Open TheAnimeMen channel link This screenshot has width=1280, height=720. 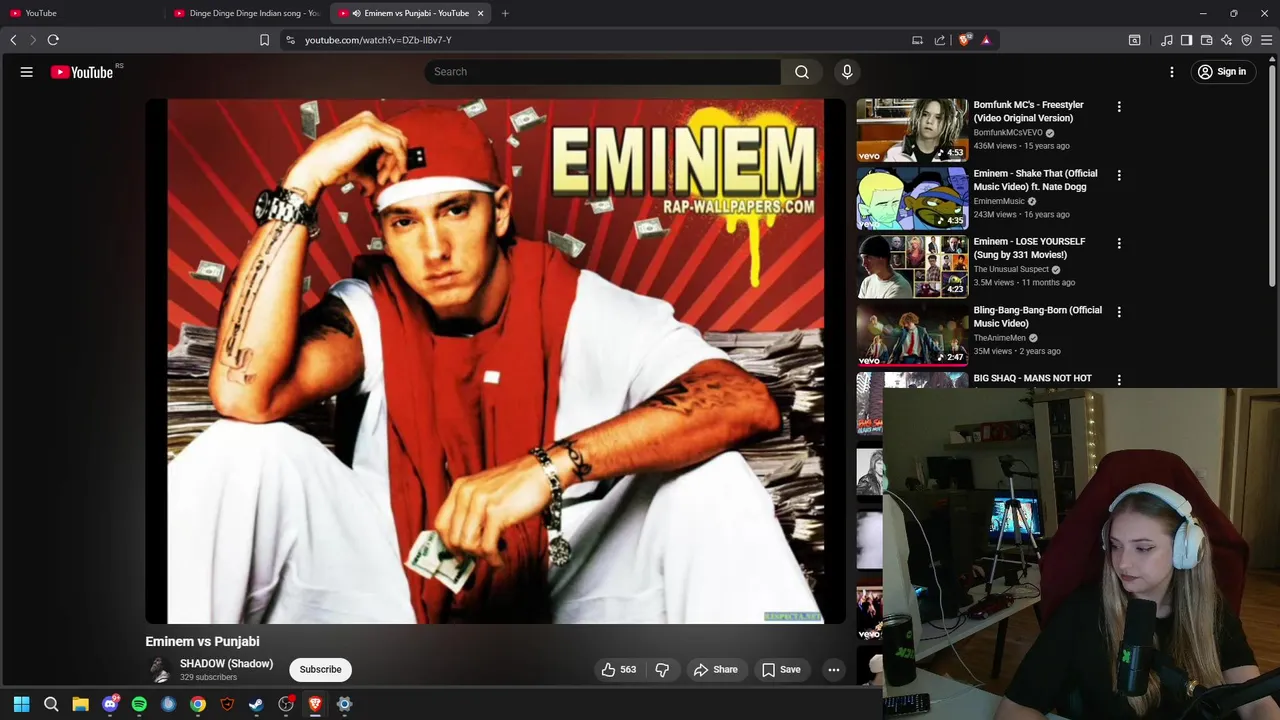pyautogui.click(x=999, y=338)
